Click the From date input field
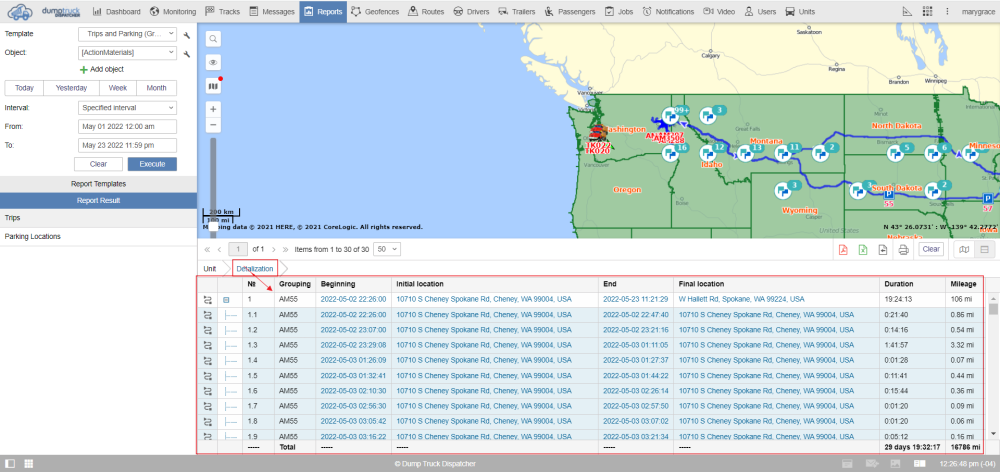The width and height of the screenshot is (1000, 472). click(127, 127)
